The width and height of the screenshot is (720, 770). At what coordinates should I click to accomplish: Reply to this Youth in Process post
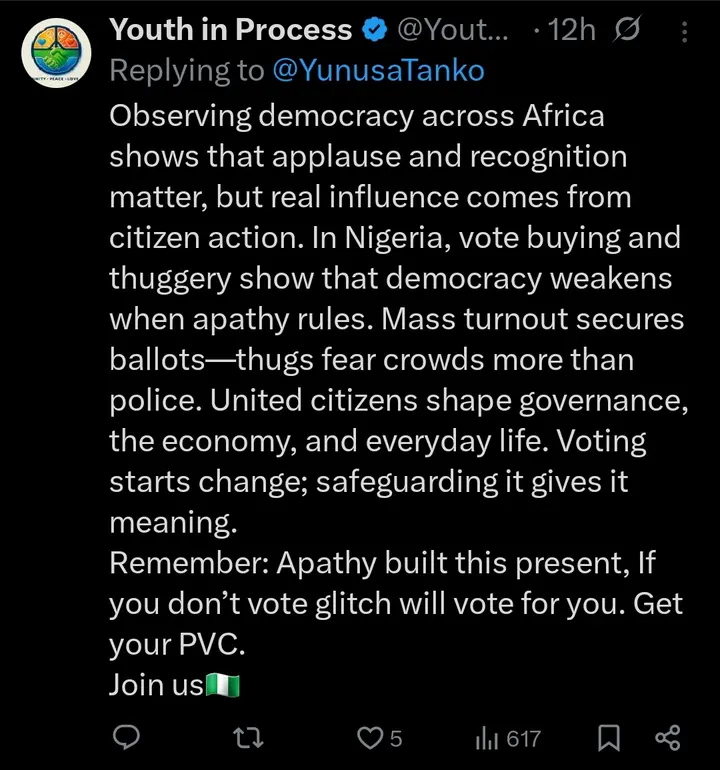126,738
